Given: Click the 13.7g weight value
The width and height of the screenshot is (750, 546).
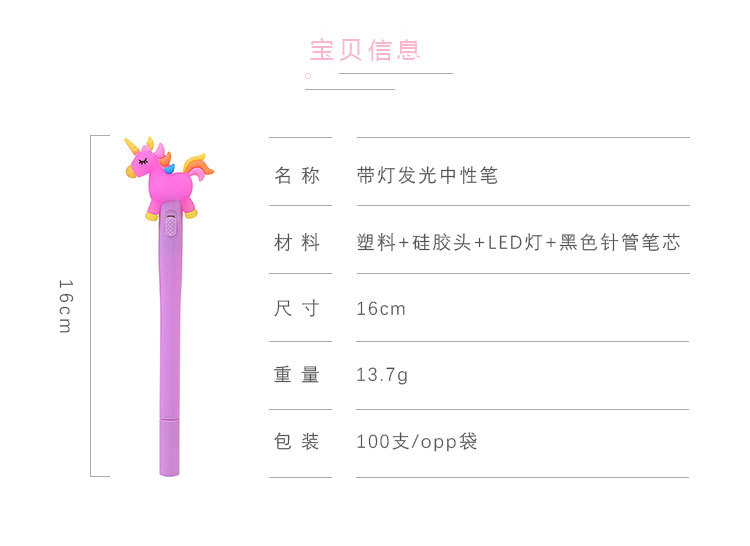Looking at the screenshot, I should pyautogui.click(x=382, y=375).
